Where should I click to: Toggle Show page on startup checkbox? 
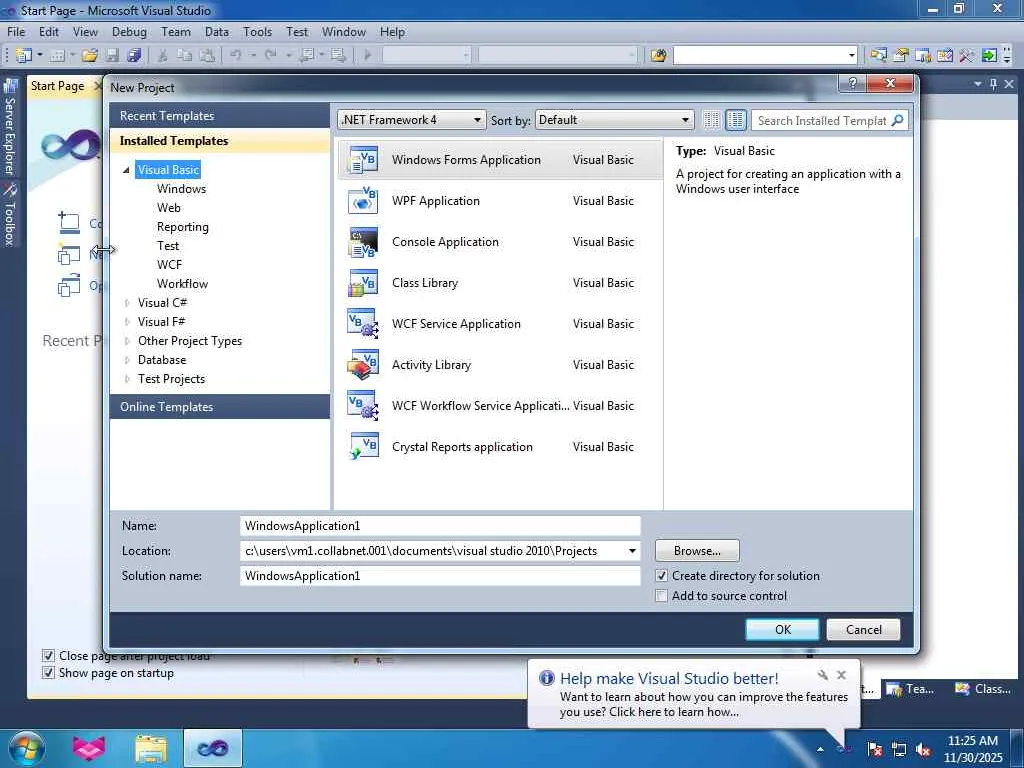pos(48,673)
